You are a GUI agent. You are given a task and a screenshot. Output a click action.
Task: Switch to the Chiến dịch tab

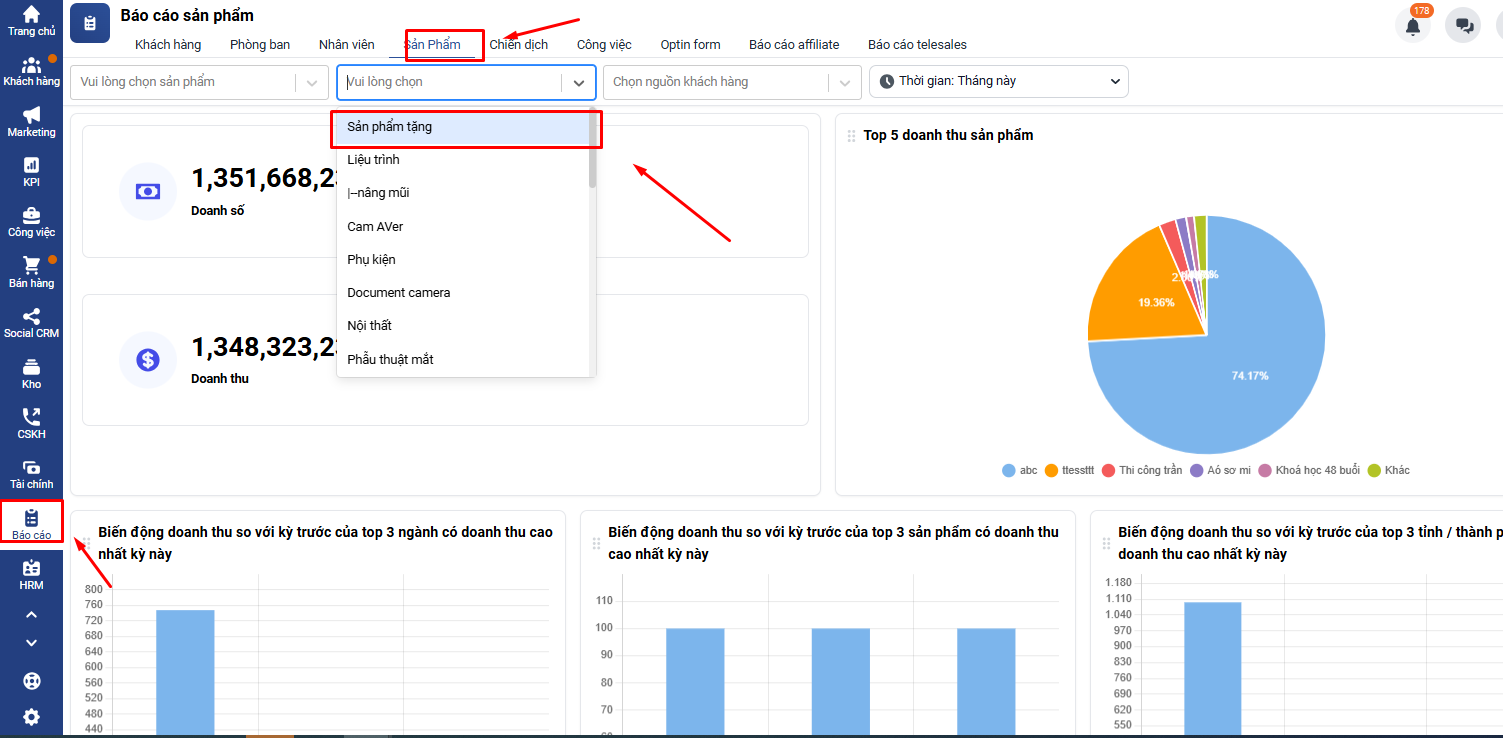(518, 44)
